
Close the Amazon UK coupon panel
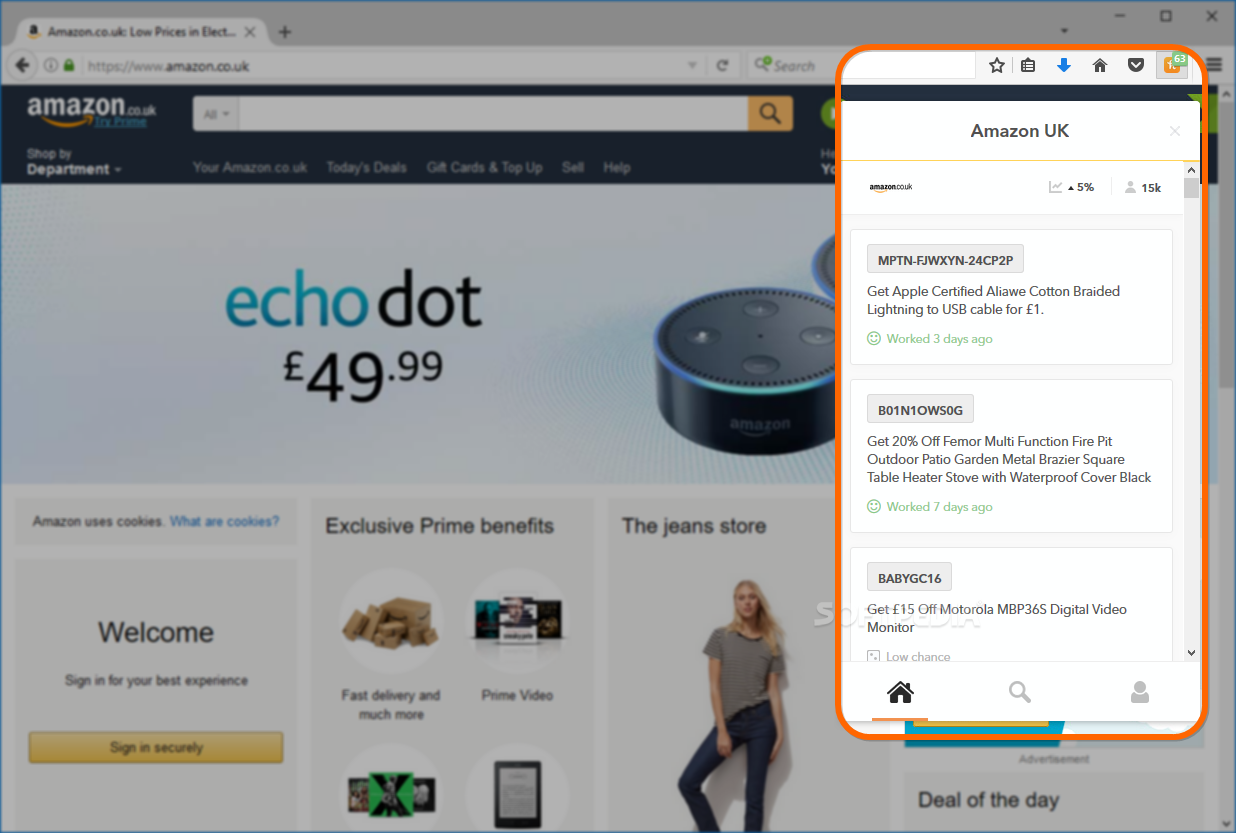coord(1175,131)
